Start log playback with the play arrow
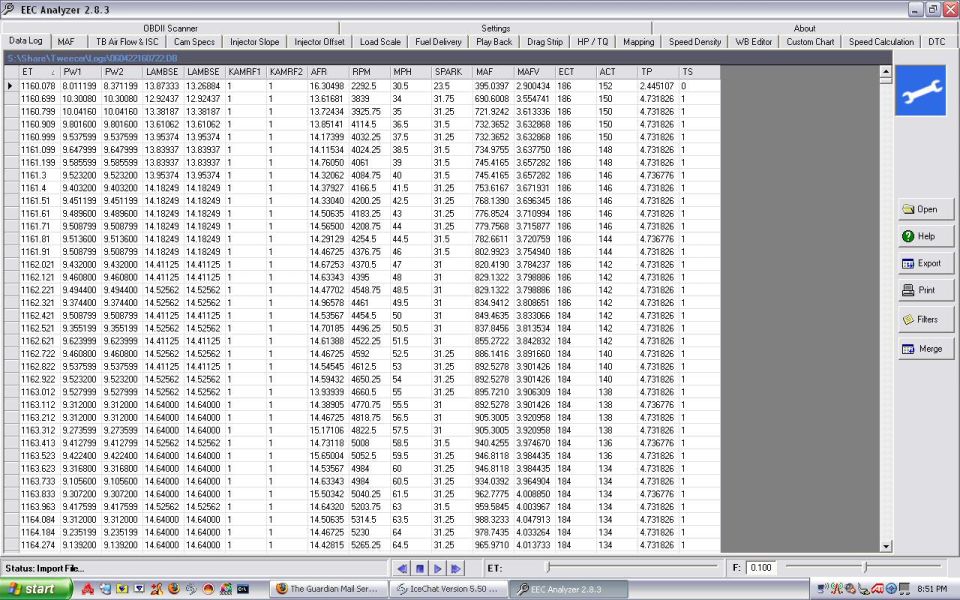 pyautogui.click(x=437, y=569)
